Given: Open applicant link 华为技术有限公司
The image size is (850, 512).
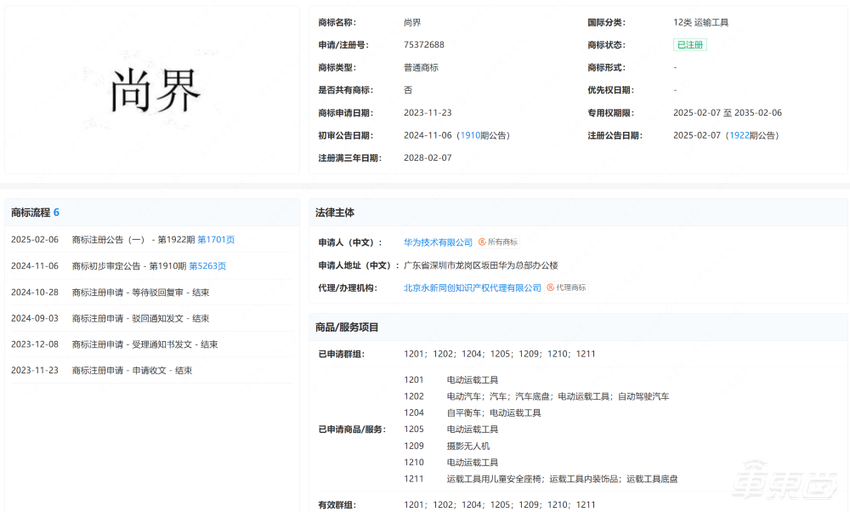Looking at the screenshot, I should pos(438,242).
